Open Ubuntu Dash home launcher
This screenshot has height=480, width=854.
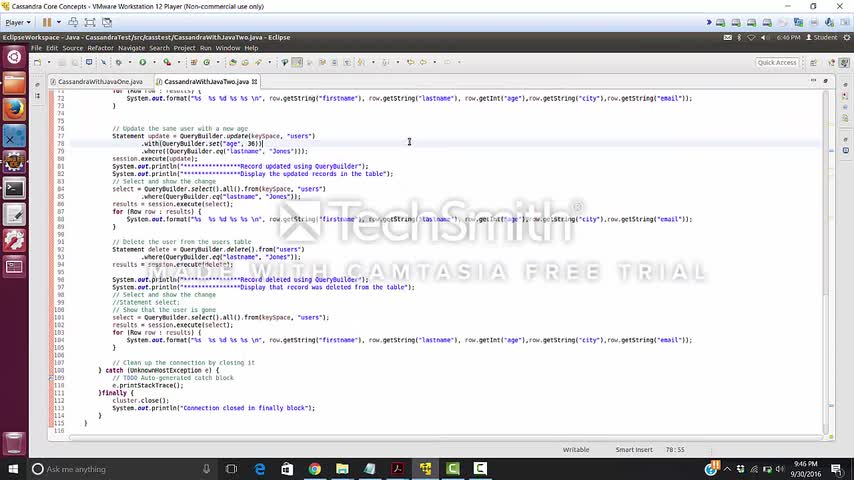(x=14, y=57)
